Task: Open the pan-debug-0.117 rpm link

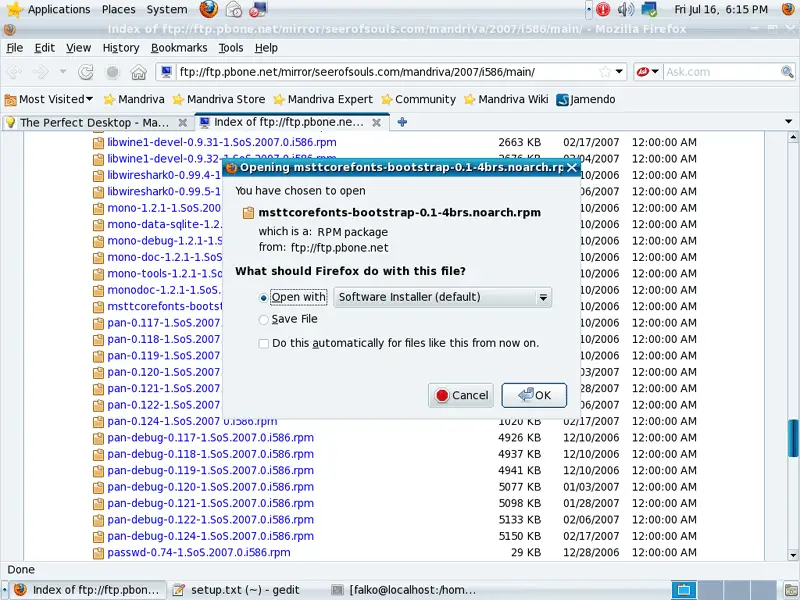Action: point(210,438)
